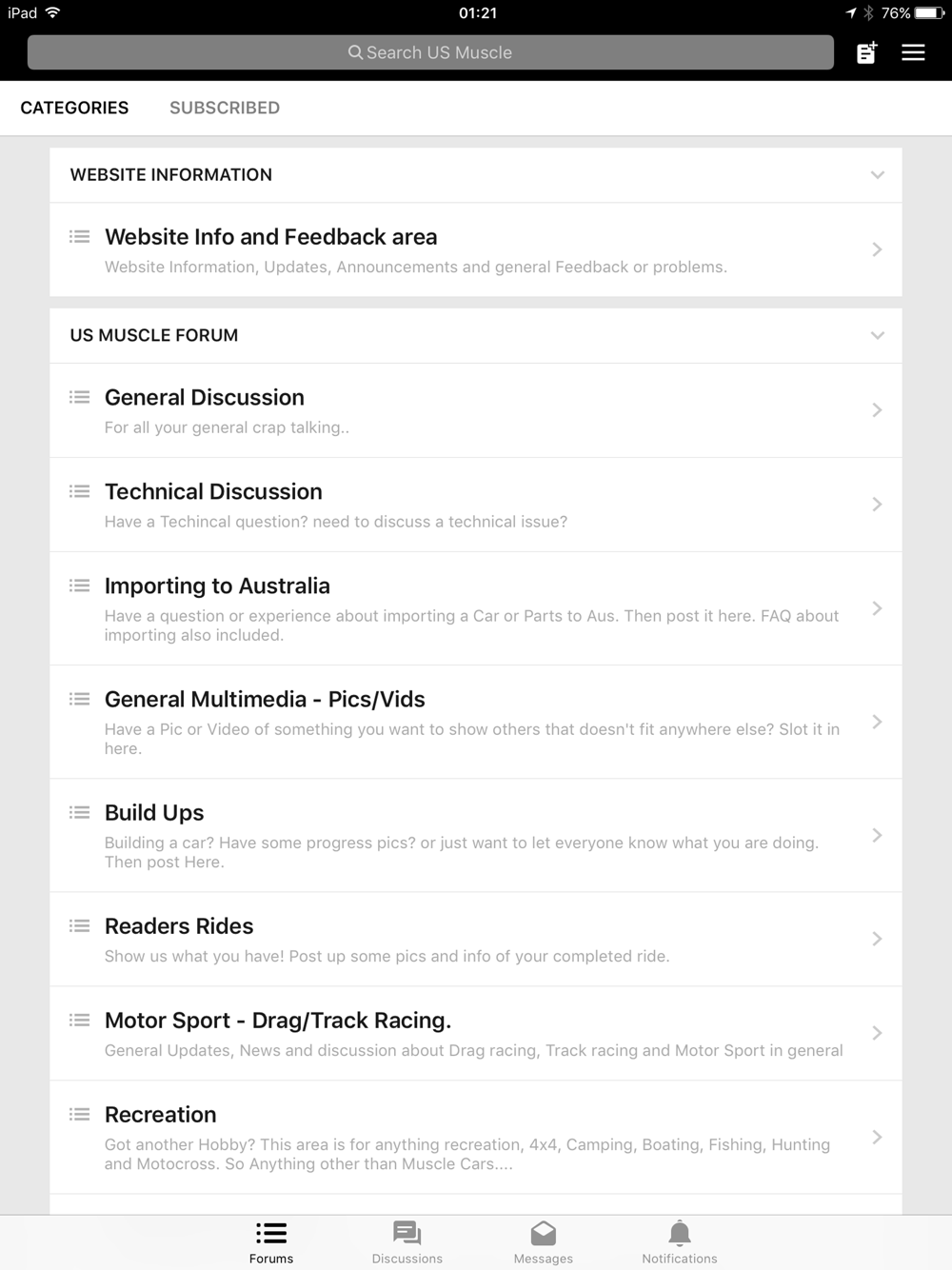
Task: Open Technical Discussion via its chevron
Action: 877,504
